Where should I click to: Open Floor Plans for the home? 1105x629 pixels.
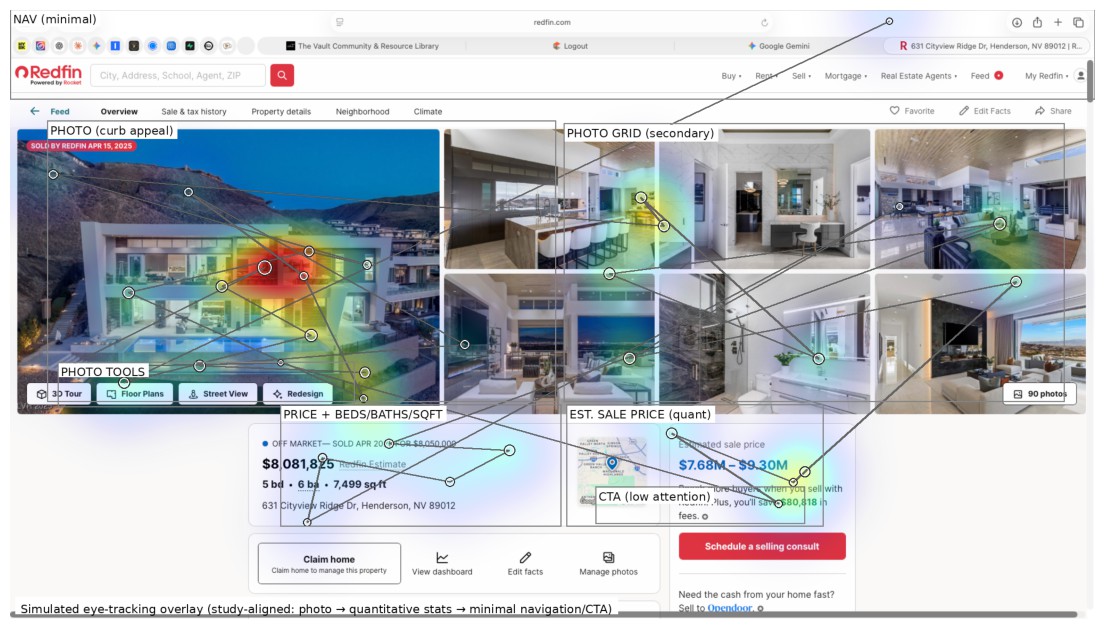[139, 393]
